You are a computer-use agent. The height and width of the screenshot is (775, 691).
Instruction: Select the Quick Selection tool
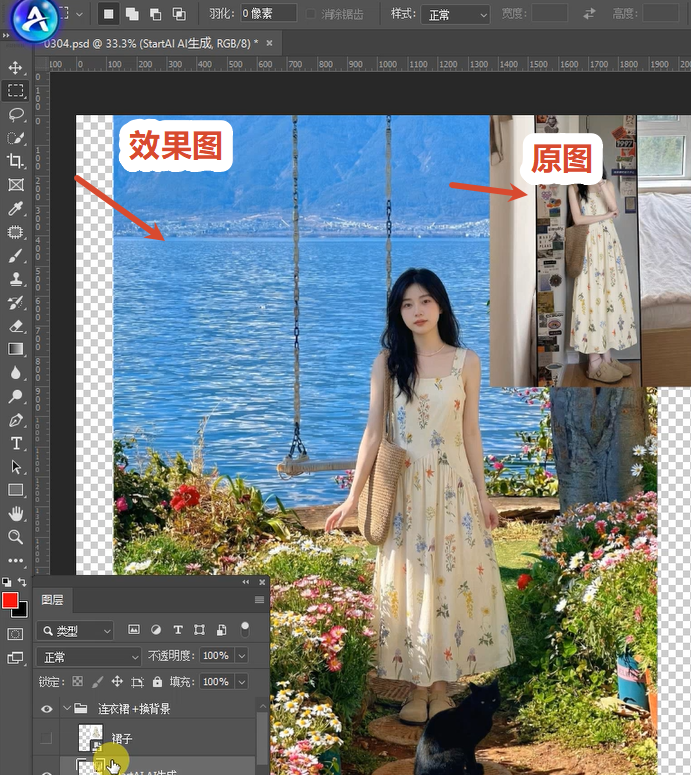(x=15, y=138)
